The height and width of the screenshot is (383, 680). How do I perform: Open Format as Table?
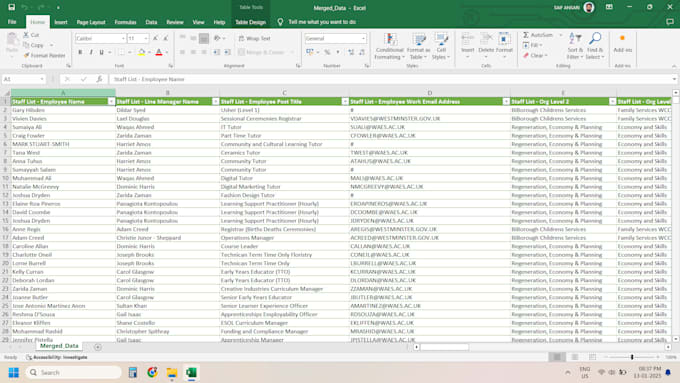click(418, 46)
